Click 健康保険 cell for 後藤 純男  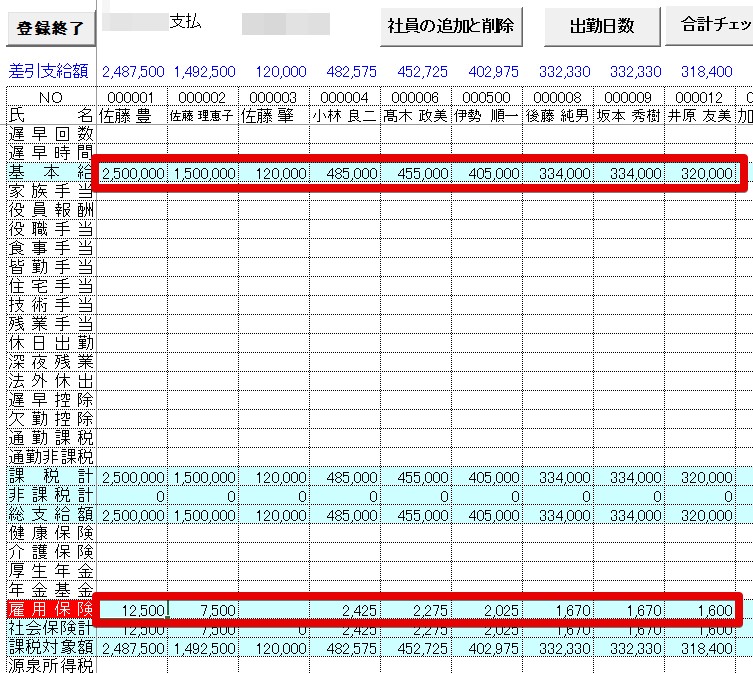[x=558, y=534]
